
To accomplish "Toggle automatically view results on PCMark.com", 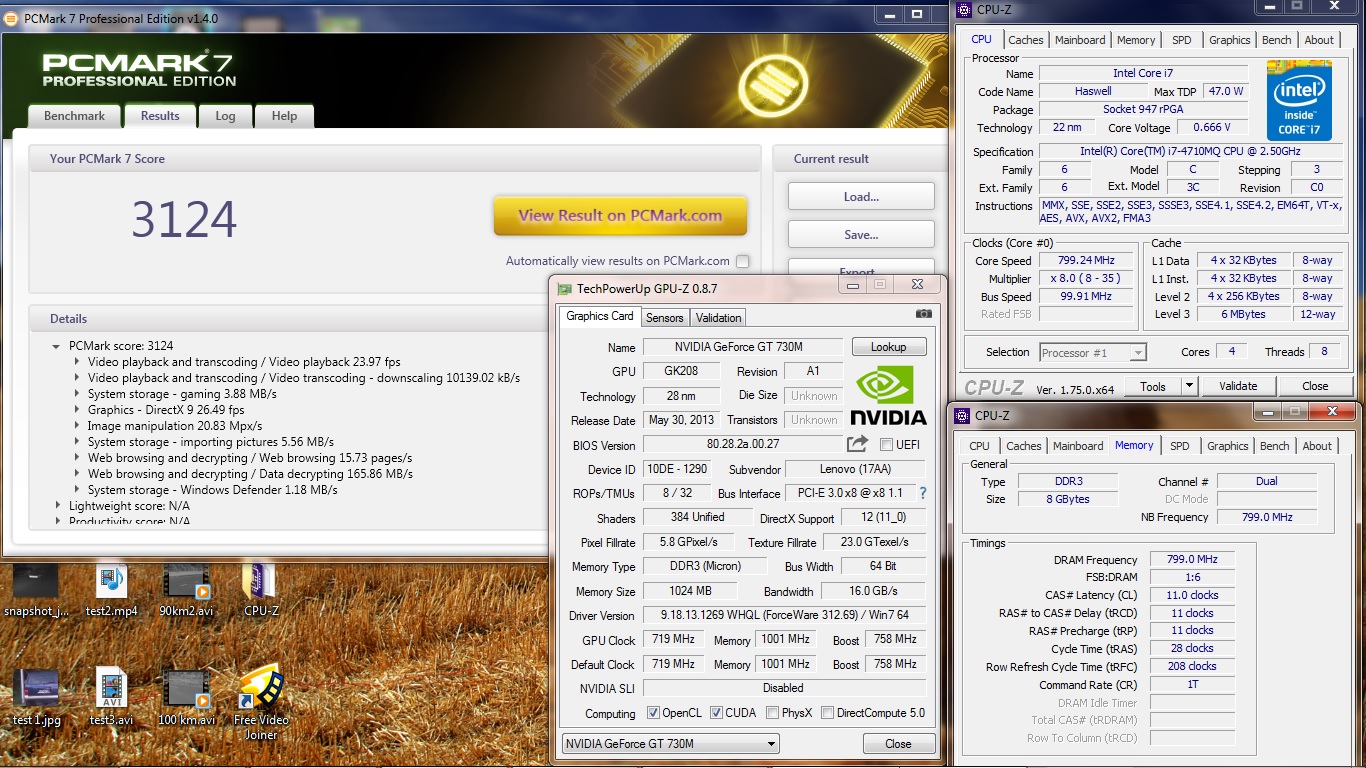I will pyautogui.click(x=742, y=261).
